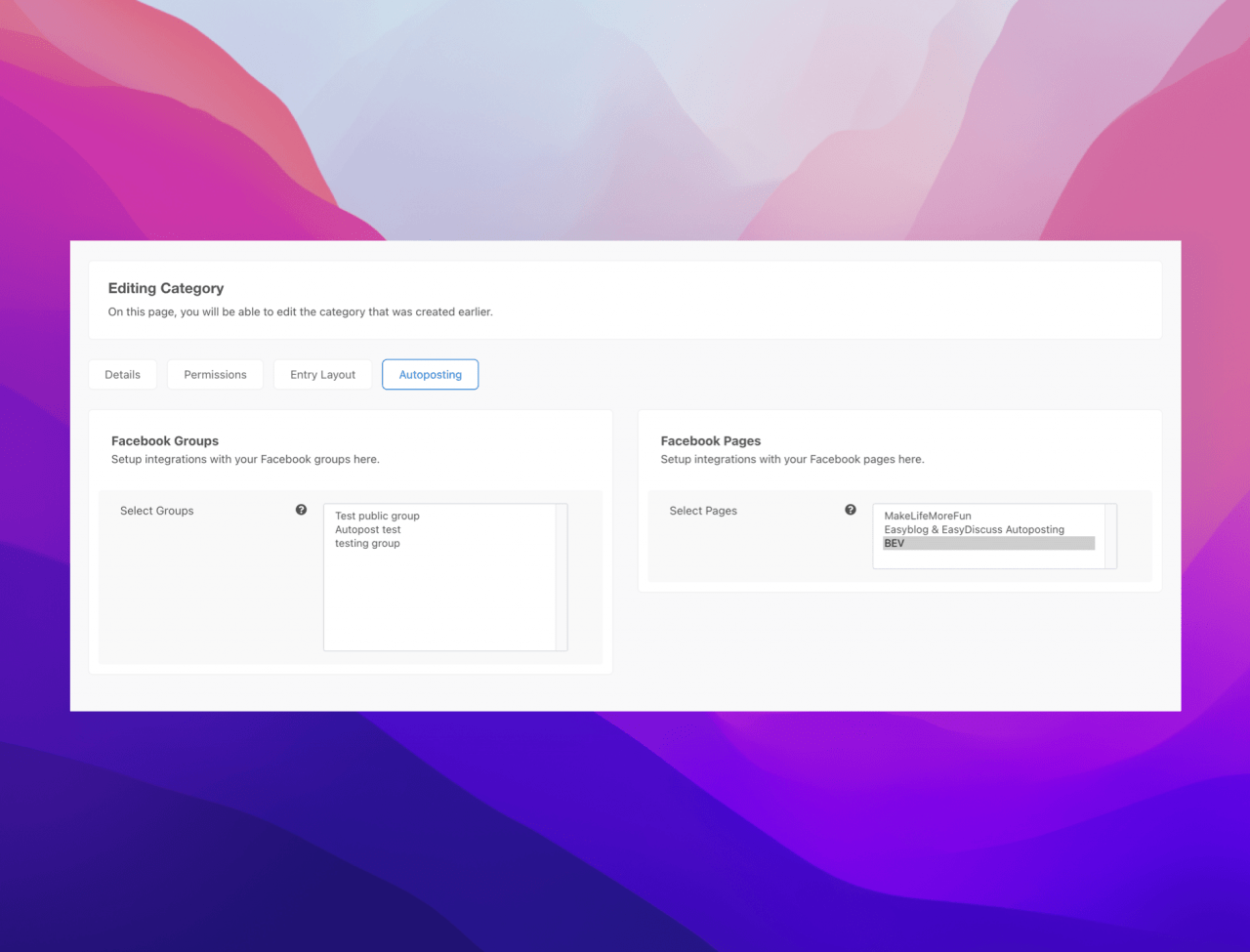Pick 'testing group' from the groups list

coord(367,543)
